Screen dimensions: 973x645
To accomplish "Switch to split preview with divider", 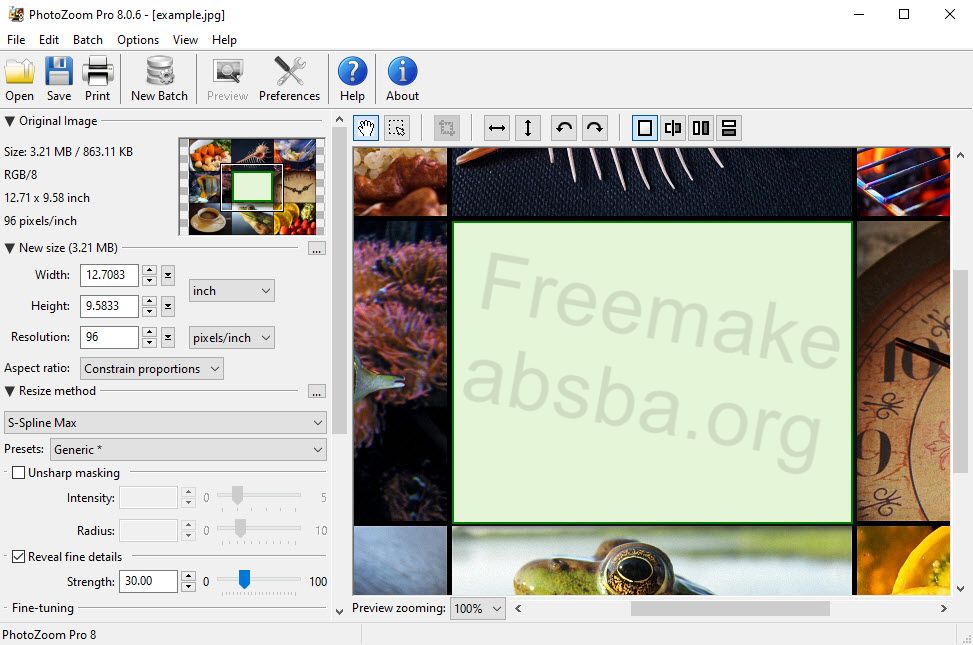I will [673, 128].
